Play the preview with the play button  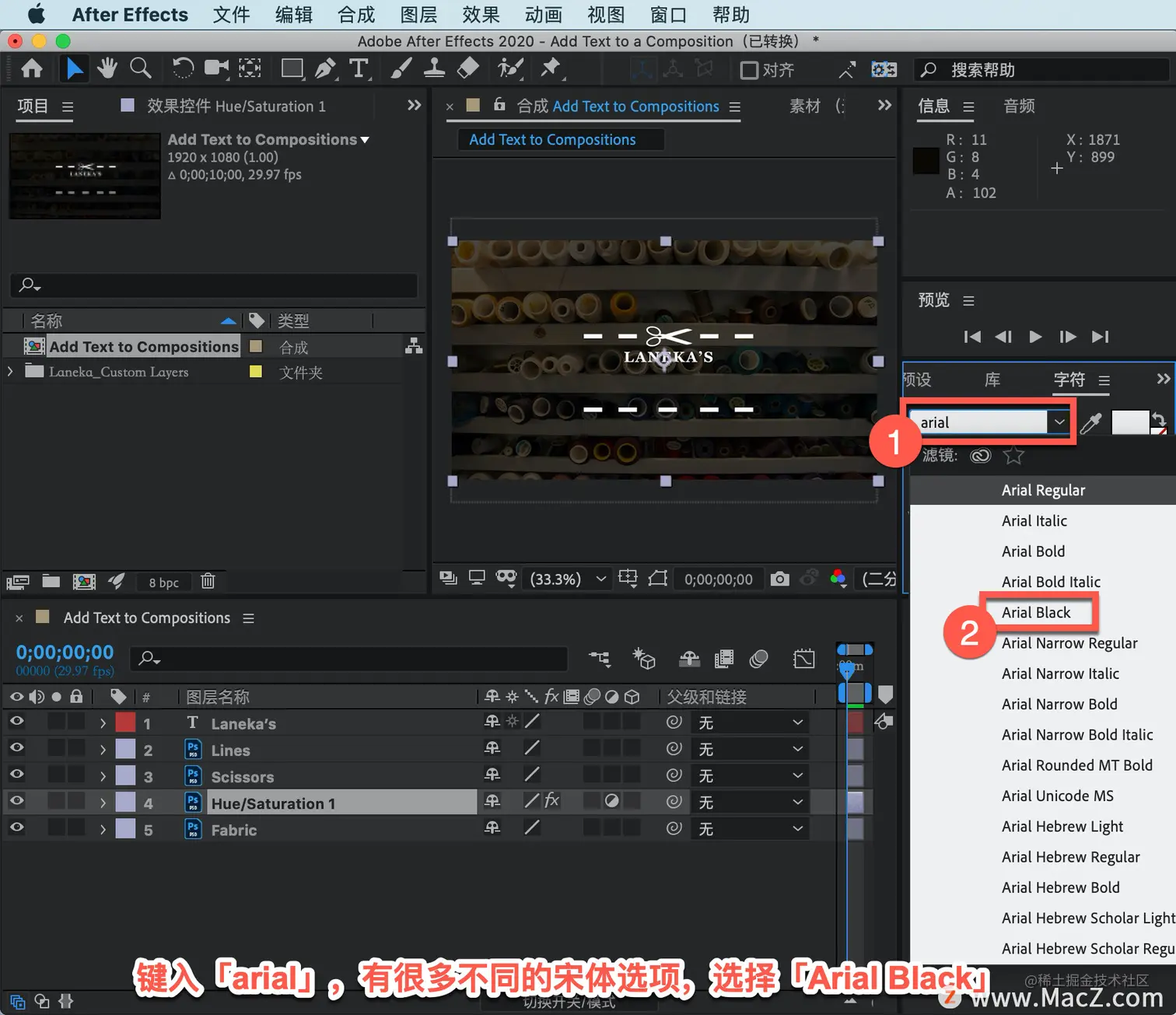pyautogui.click(x=1035, y=337)
